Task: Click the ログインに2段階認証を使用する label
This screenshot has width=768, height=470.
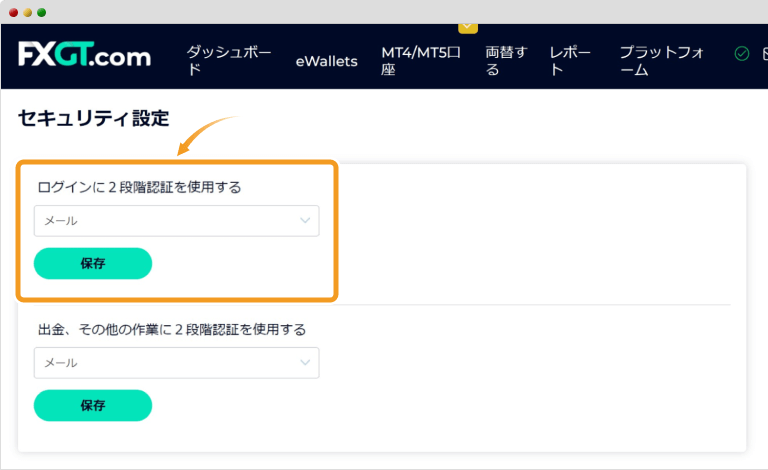Action: [139, 187]
